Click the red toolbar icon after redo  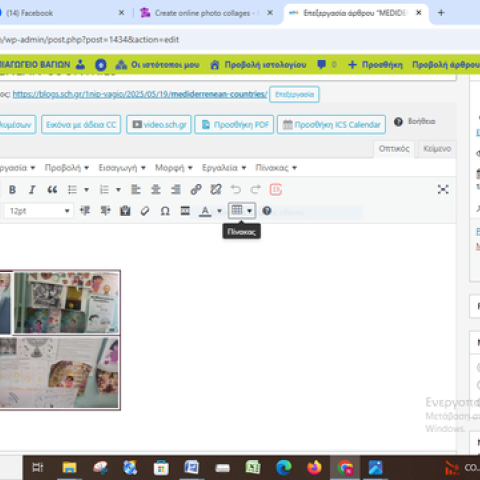pos(276,190)
